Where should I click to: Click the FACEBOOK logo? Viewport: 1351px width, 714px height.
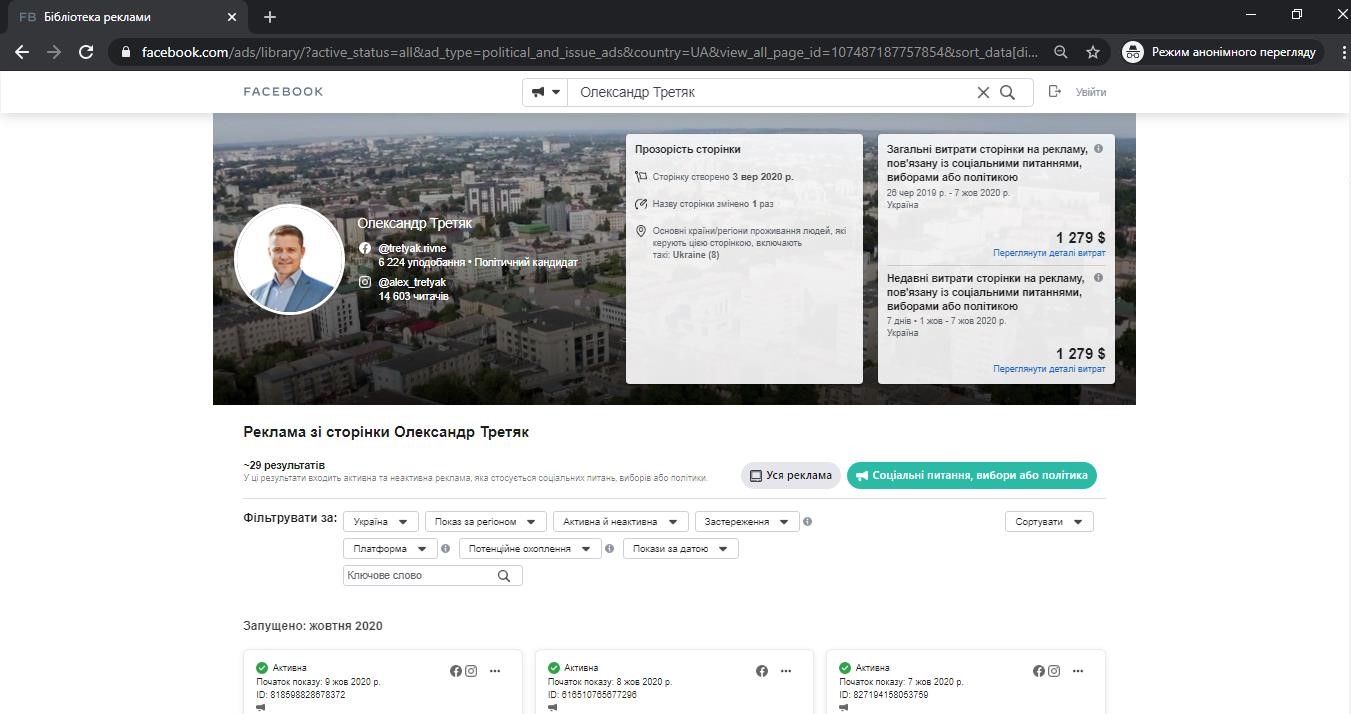point(284,91)
